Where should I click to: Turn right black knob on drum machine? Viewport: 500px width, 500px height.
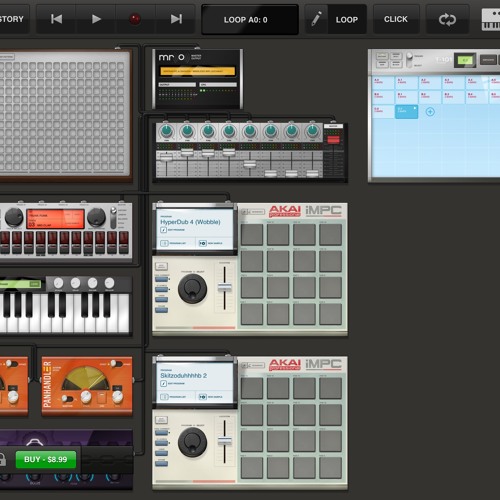[x=96, y=217]
